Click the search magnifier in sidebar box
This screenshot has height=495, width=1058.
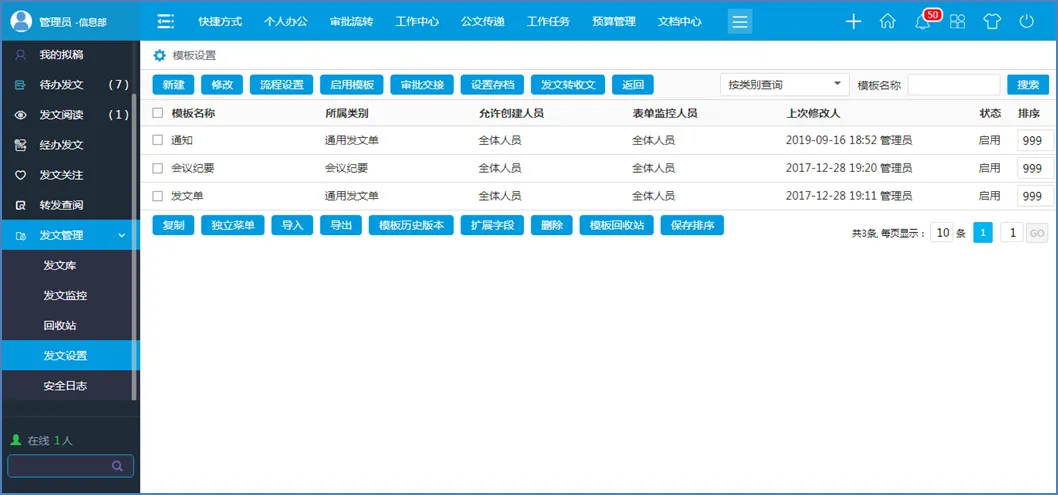[x=118, y=465]
